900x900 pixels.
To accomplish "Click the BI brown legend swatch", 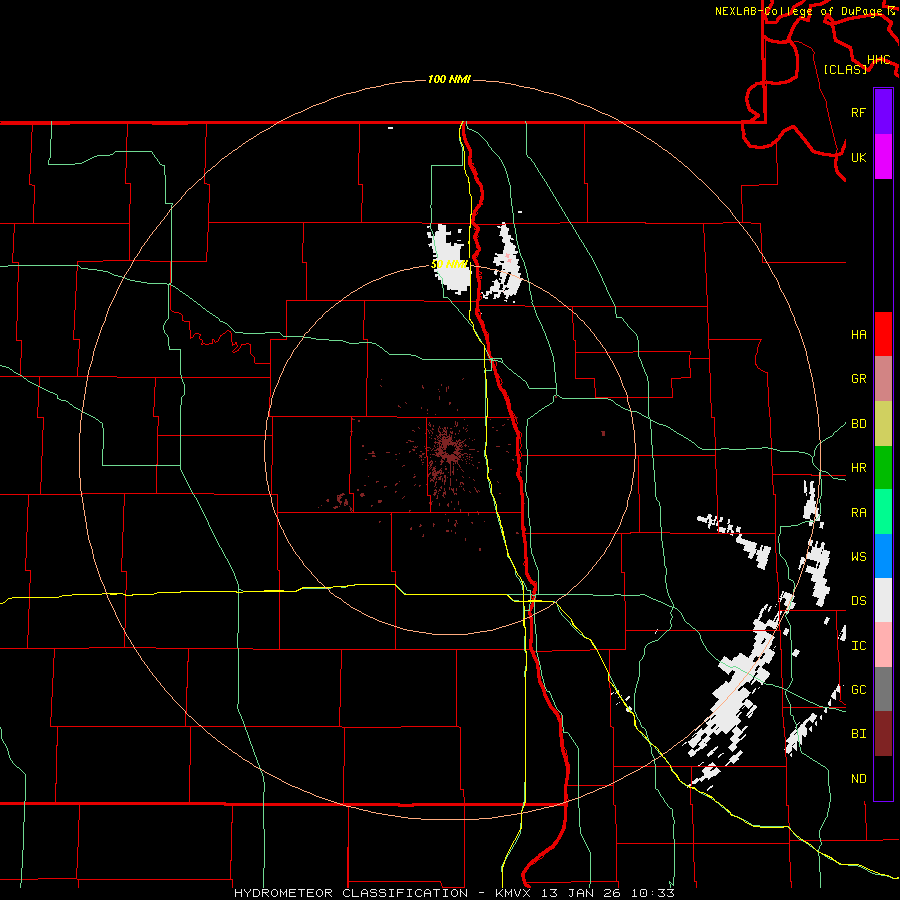I will [883, 734].
